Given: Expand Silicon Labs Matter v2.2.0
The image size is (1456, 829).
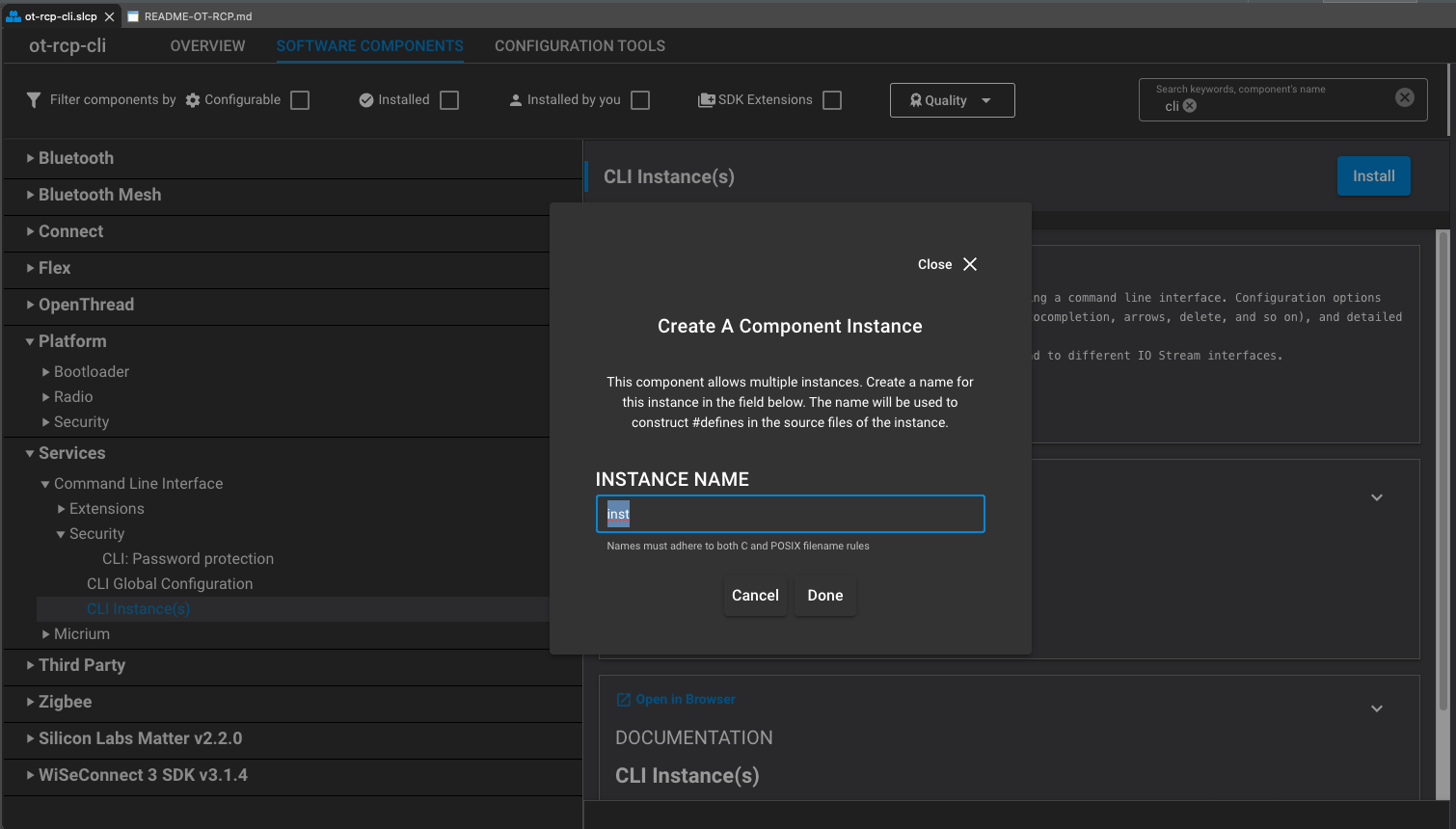Looking at the screenshot, I should tap(31, 738).
